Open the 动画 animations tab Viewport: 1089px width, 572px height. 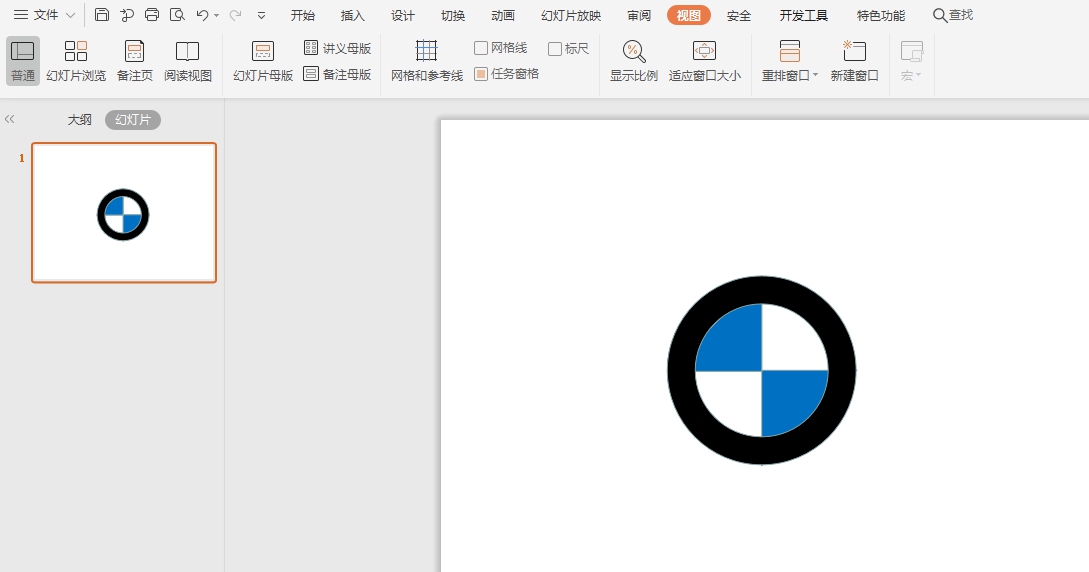[x=503, y=15]
